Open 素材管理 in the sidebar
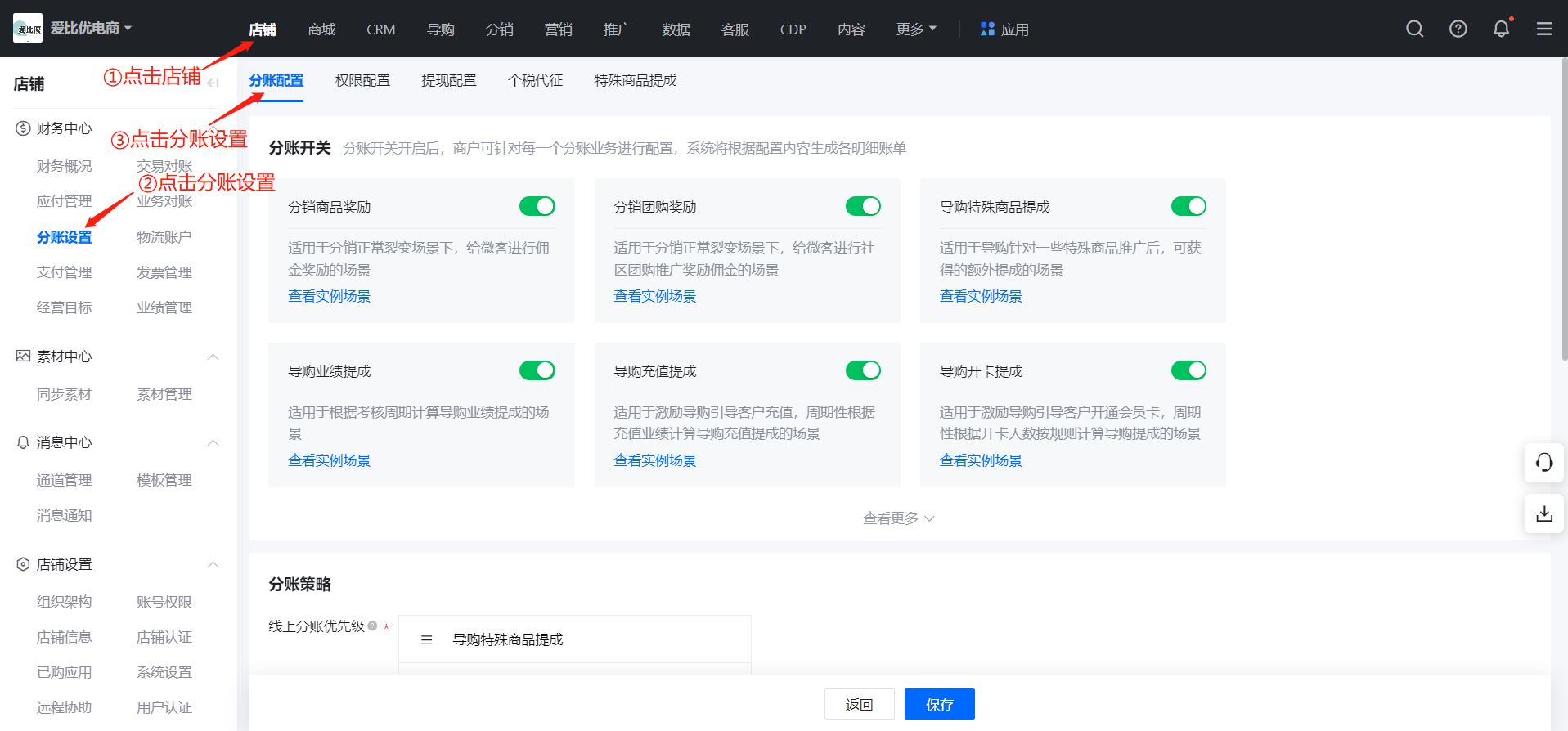 coord(164,394)
